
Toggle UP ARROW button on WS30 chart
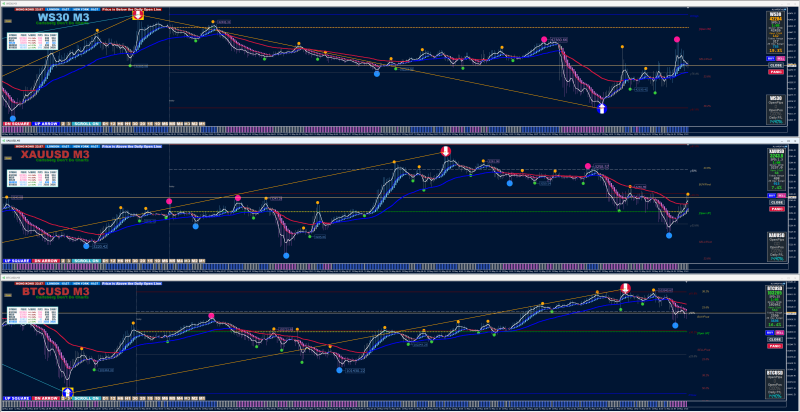(46, 124)
